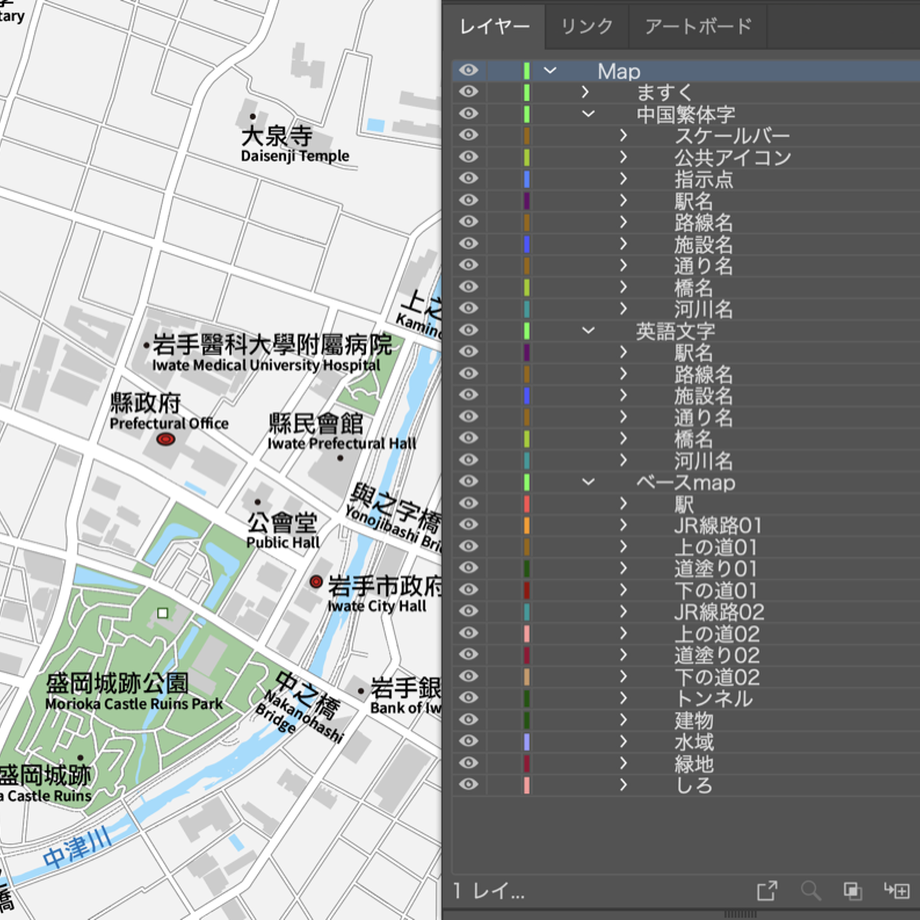This screenshot has width=920, height=920.
Task: Click the orange color bar of JR線路01
Action: coord(526,525)
